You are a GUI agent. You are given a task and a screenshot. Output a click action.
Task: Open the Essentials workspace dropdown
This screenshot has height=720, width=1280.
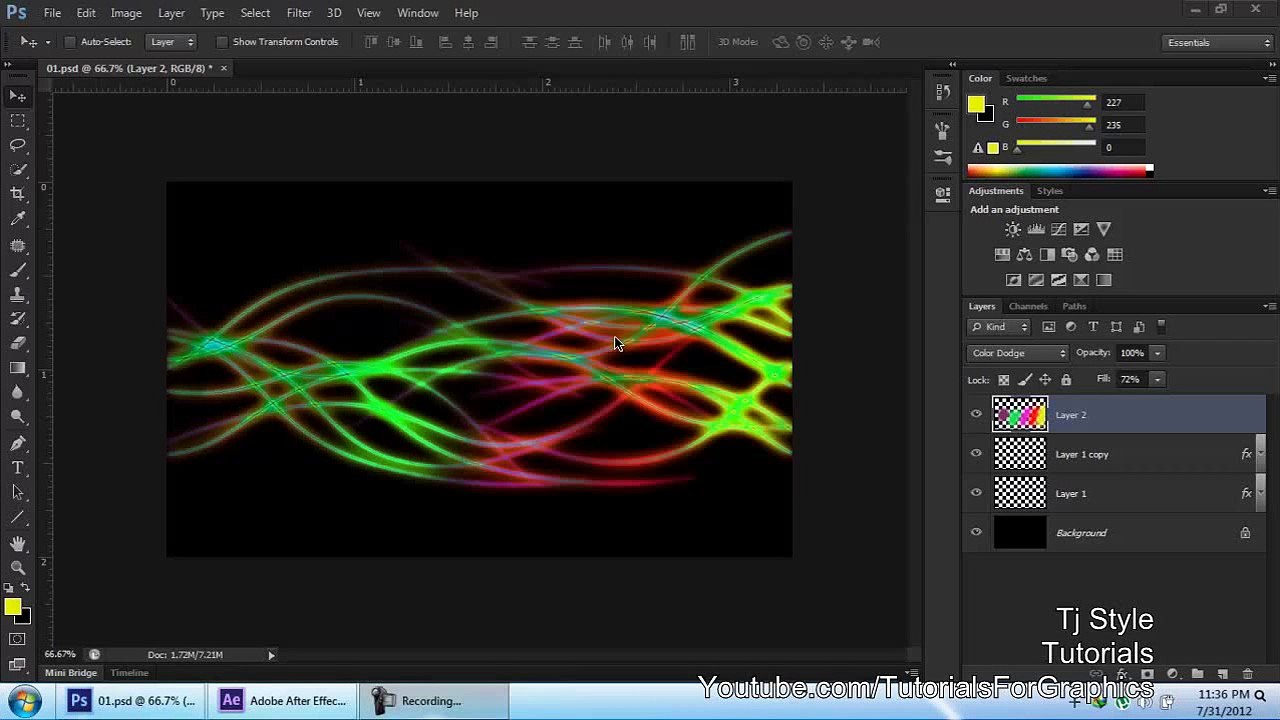pyautogui.click(x=1218, y=42)
